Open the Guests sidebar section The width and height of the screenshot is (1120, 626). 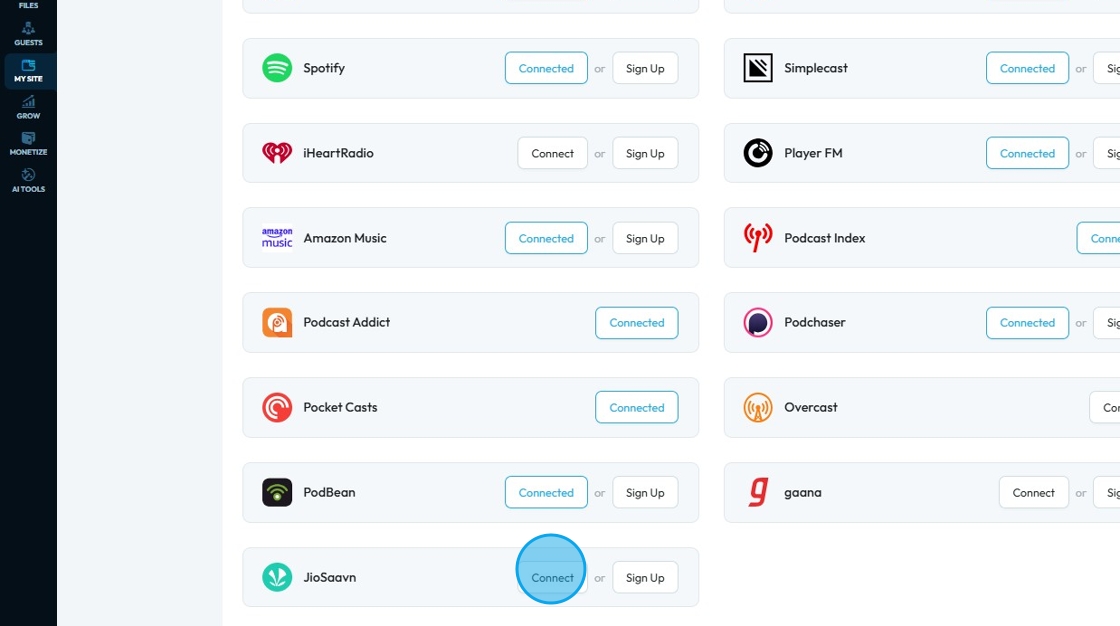(28, 34)
